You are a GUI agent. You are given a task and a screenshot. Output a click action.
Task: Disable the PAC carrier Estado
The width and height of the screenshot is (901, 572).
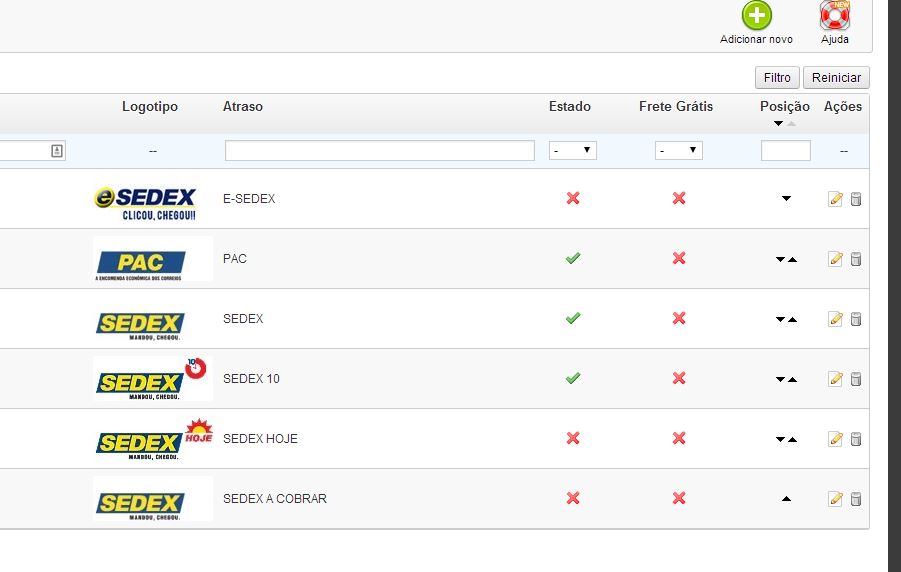[573, 258]
